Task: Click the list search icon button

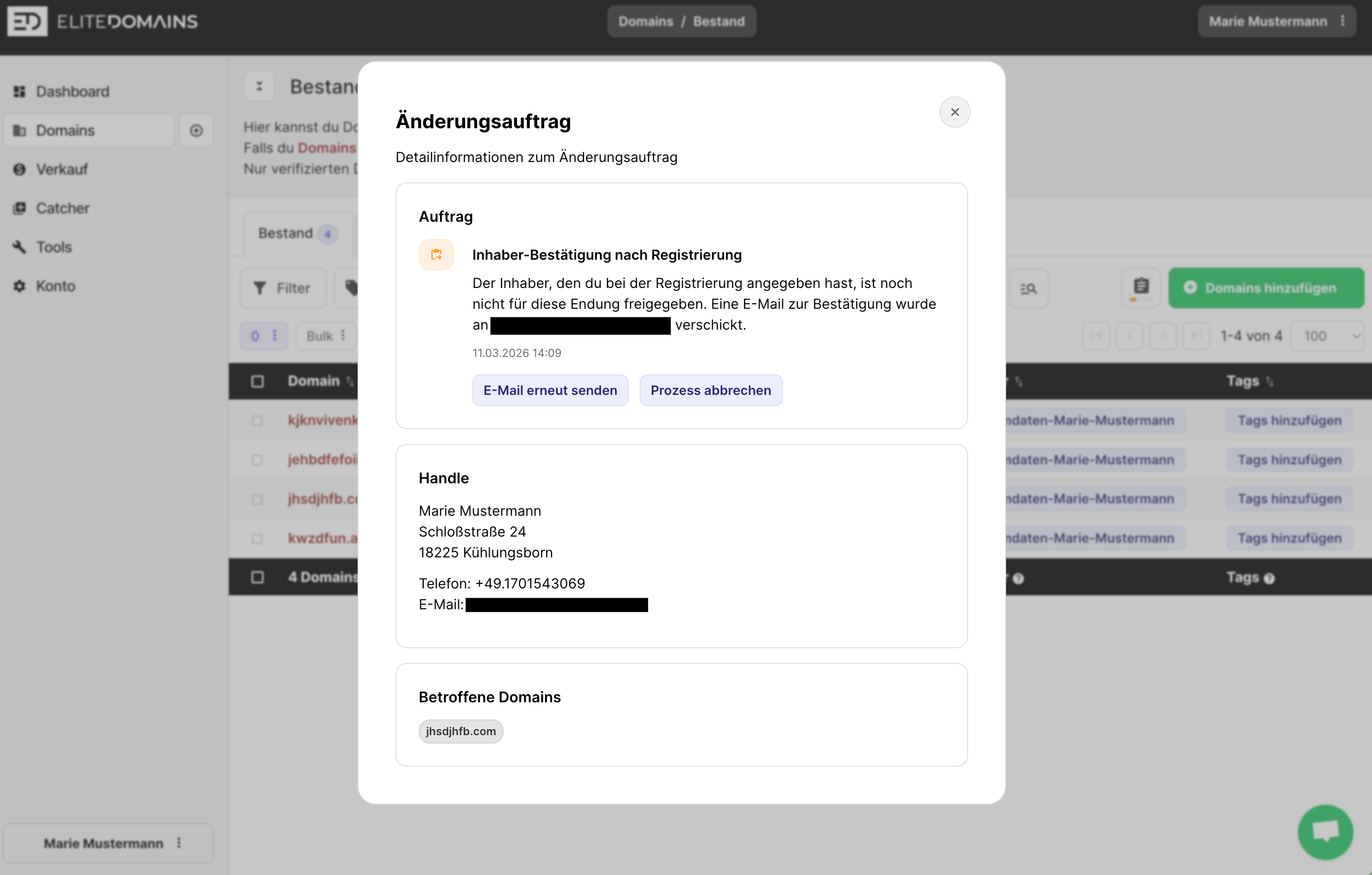Action: pos(1028,288)
